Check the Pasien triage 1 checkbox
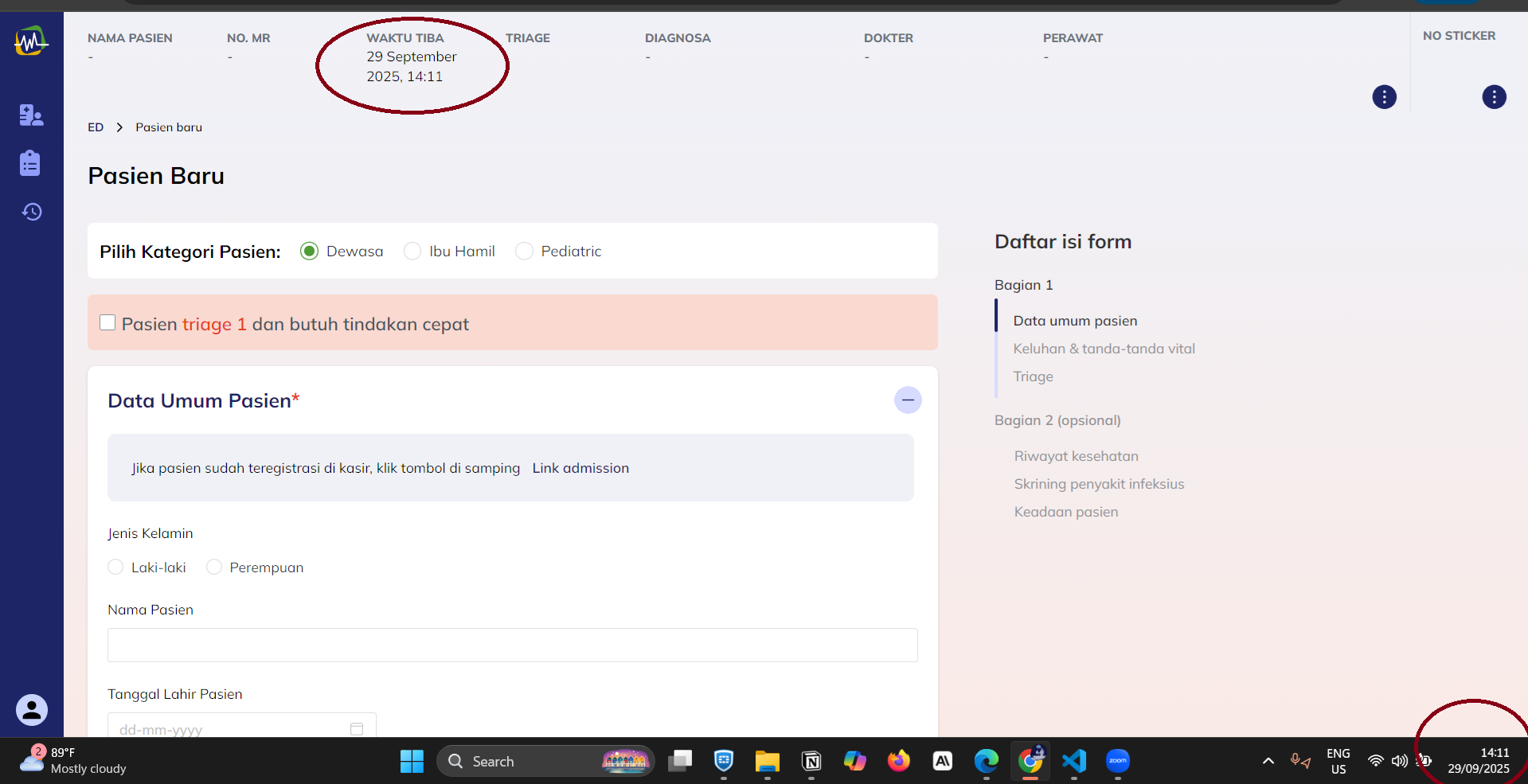Viewport: 1528px width, 784px height. (107, 322)
